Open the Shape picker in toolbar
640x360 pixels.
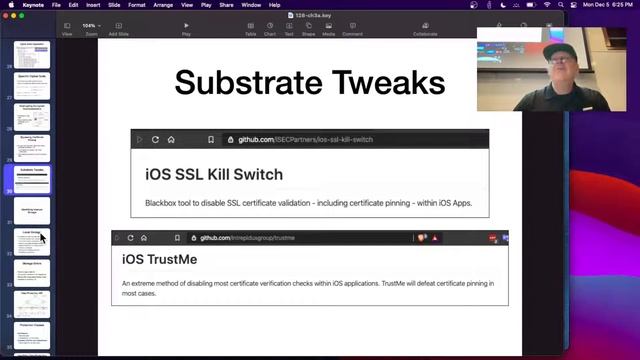point(309,29)
